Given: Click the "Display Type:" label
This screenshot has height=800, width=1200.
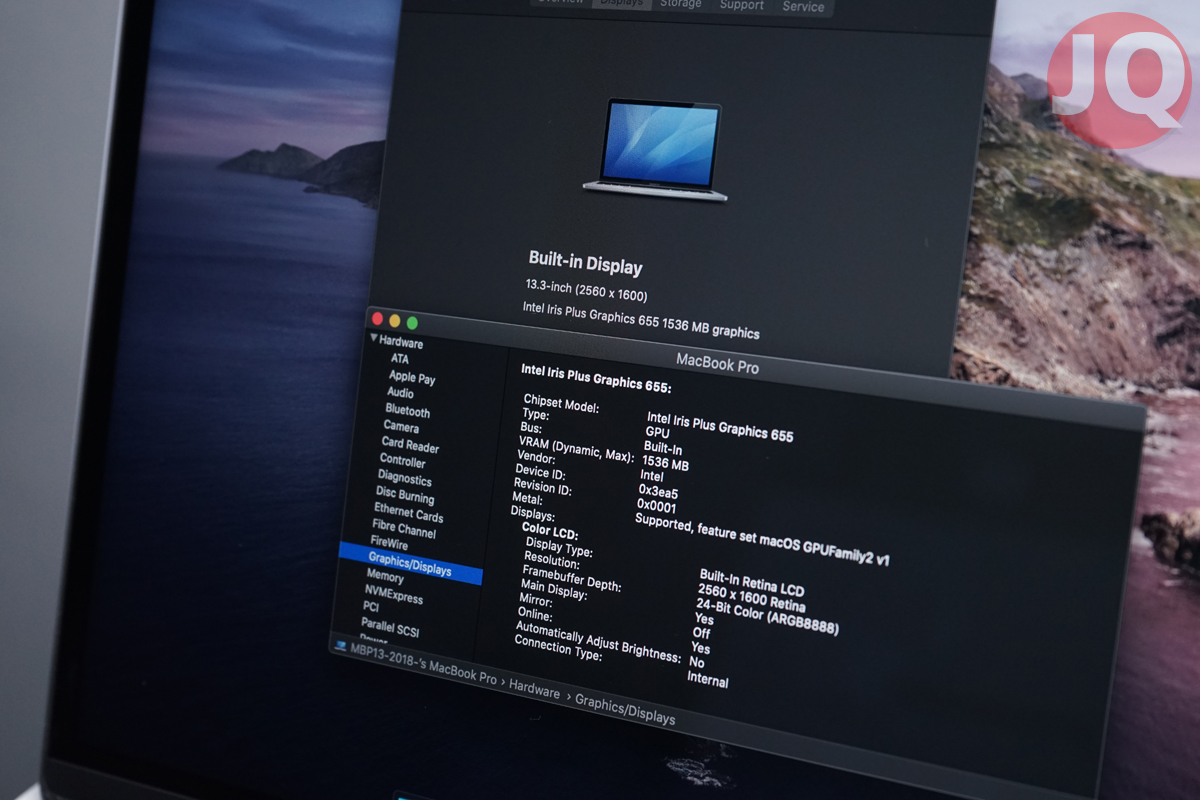Looking at the screenshot, I should pos(558,547).
